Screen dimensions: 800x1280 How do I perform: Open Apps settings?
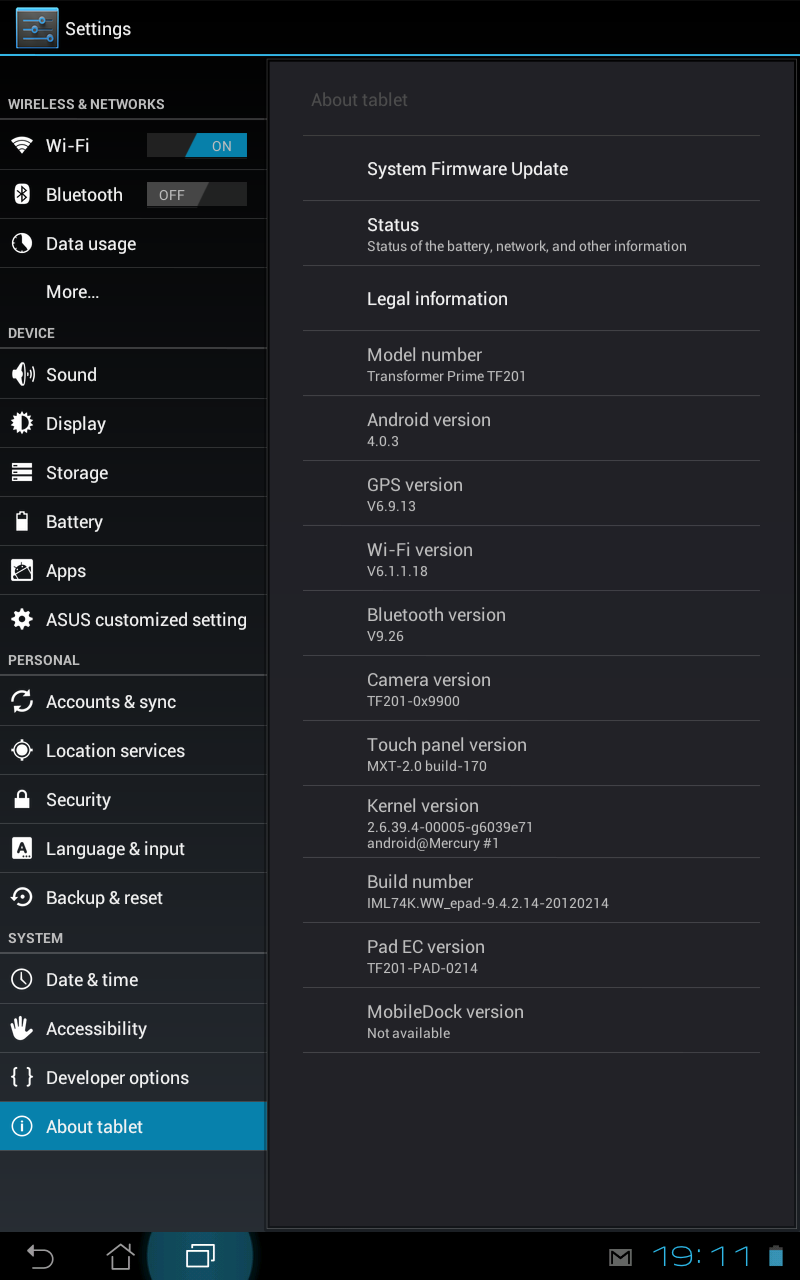coord(133,571)
